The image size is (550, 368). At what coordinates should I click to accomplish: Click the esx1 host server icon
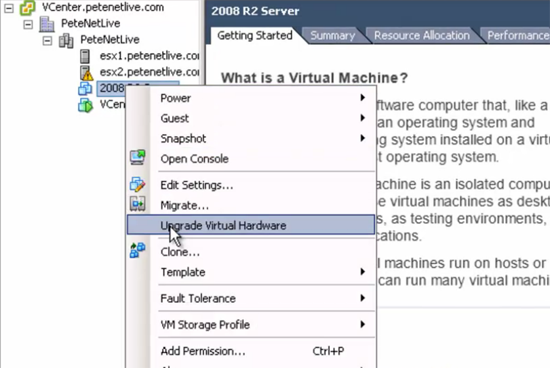(85, 56)
